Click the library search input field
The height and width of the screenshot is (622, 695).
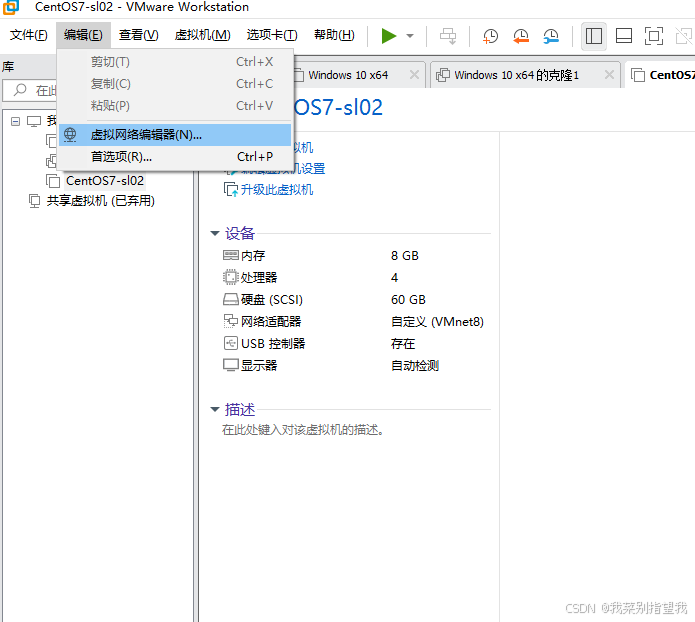31,90
